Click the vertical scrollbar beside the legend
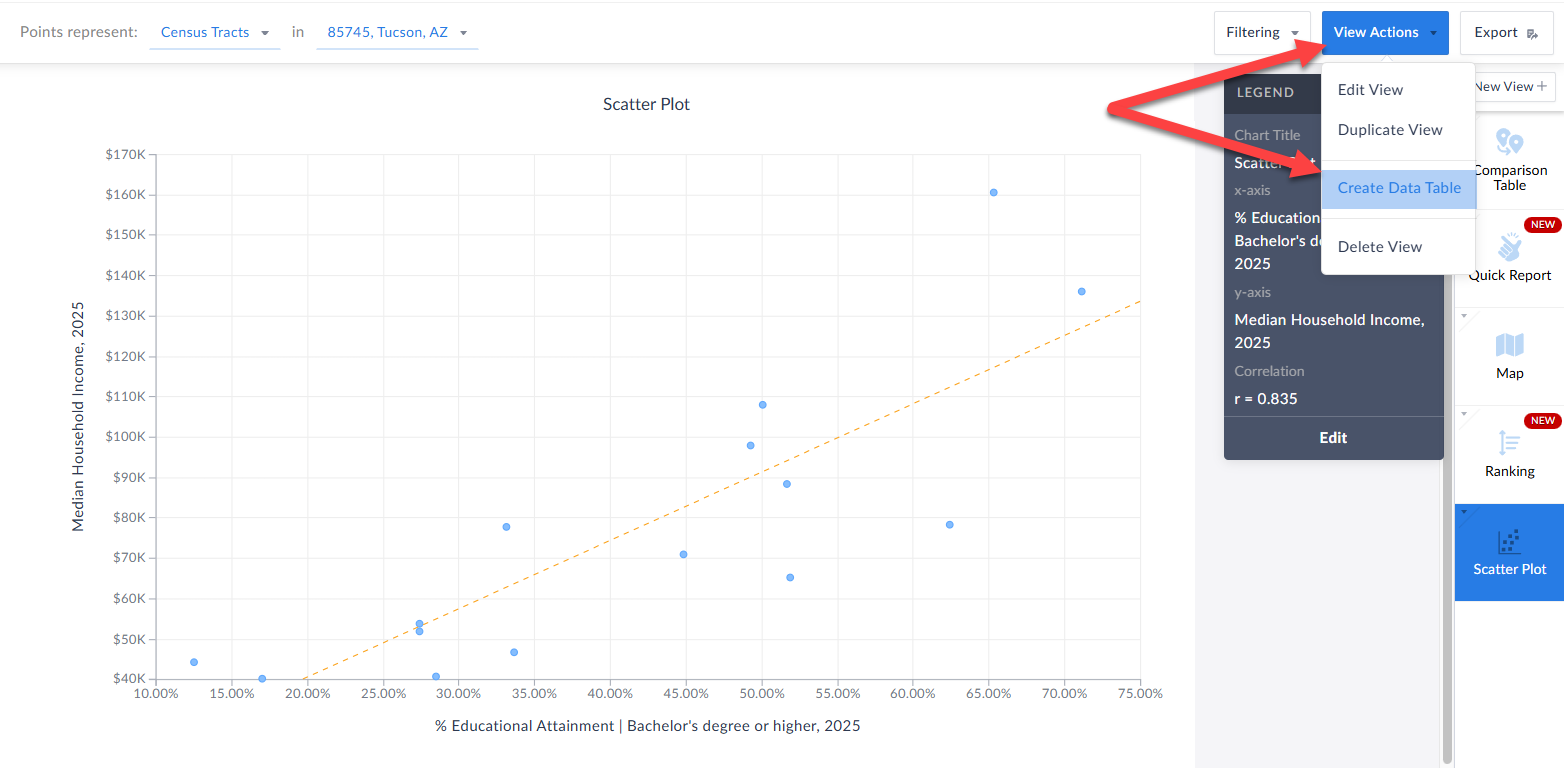This screenshot has height=768, width=1564. click(1446, 600)
